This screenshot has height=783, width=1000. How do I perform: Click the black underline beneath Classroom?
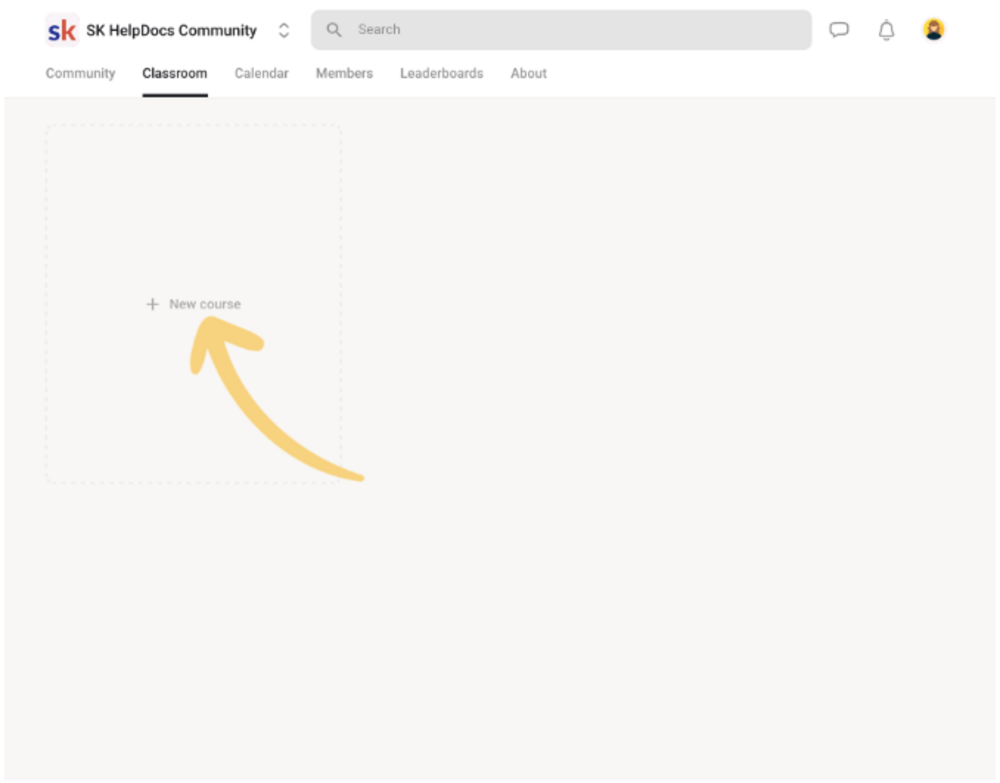[x=175, y=96]
